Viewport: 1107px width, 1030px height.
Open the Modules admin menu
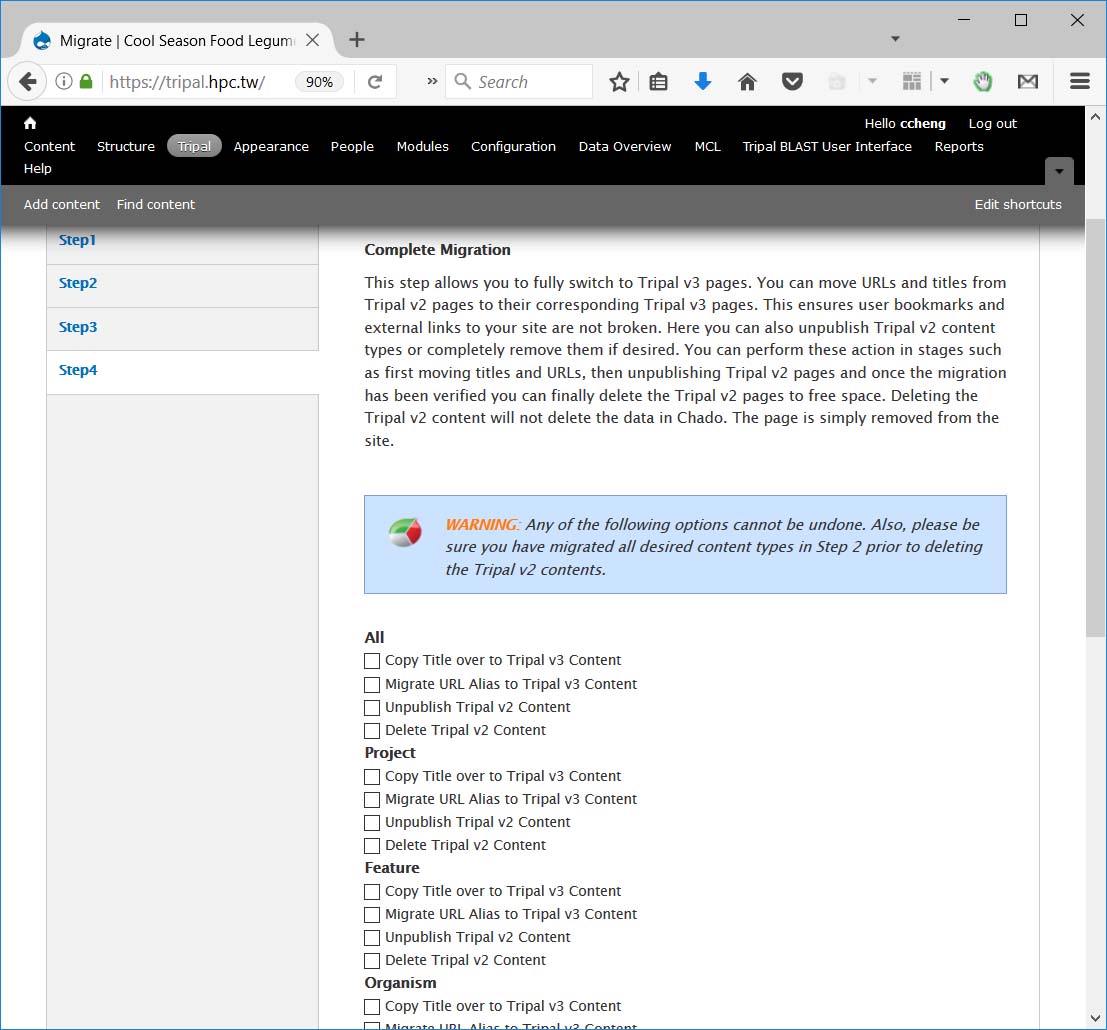pos(422,146)
